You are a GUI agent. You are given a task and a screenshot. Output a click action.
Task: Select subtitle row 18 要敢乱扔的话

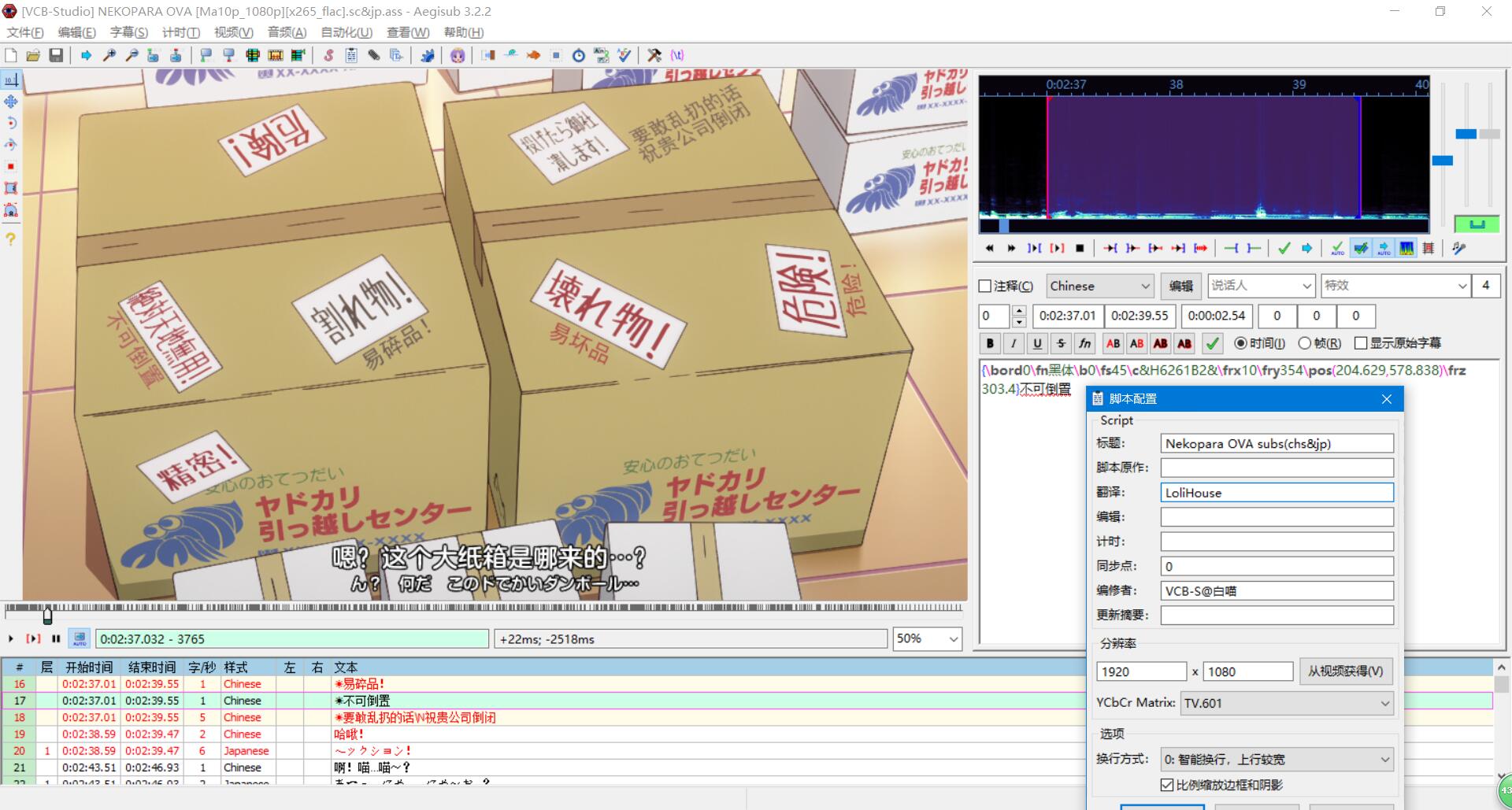pyautogui.click(x=747, y=717)
